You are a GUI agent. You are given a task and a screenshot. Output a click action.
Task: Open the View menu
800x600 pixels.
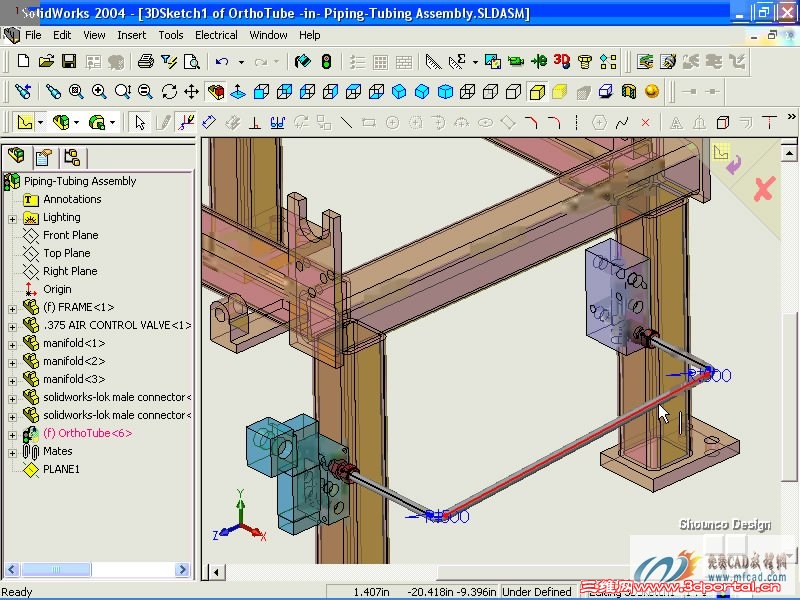coord(94,35)
